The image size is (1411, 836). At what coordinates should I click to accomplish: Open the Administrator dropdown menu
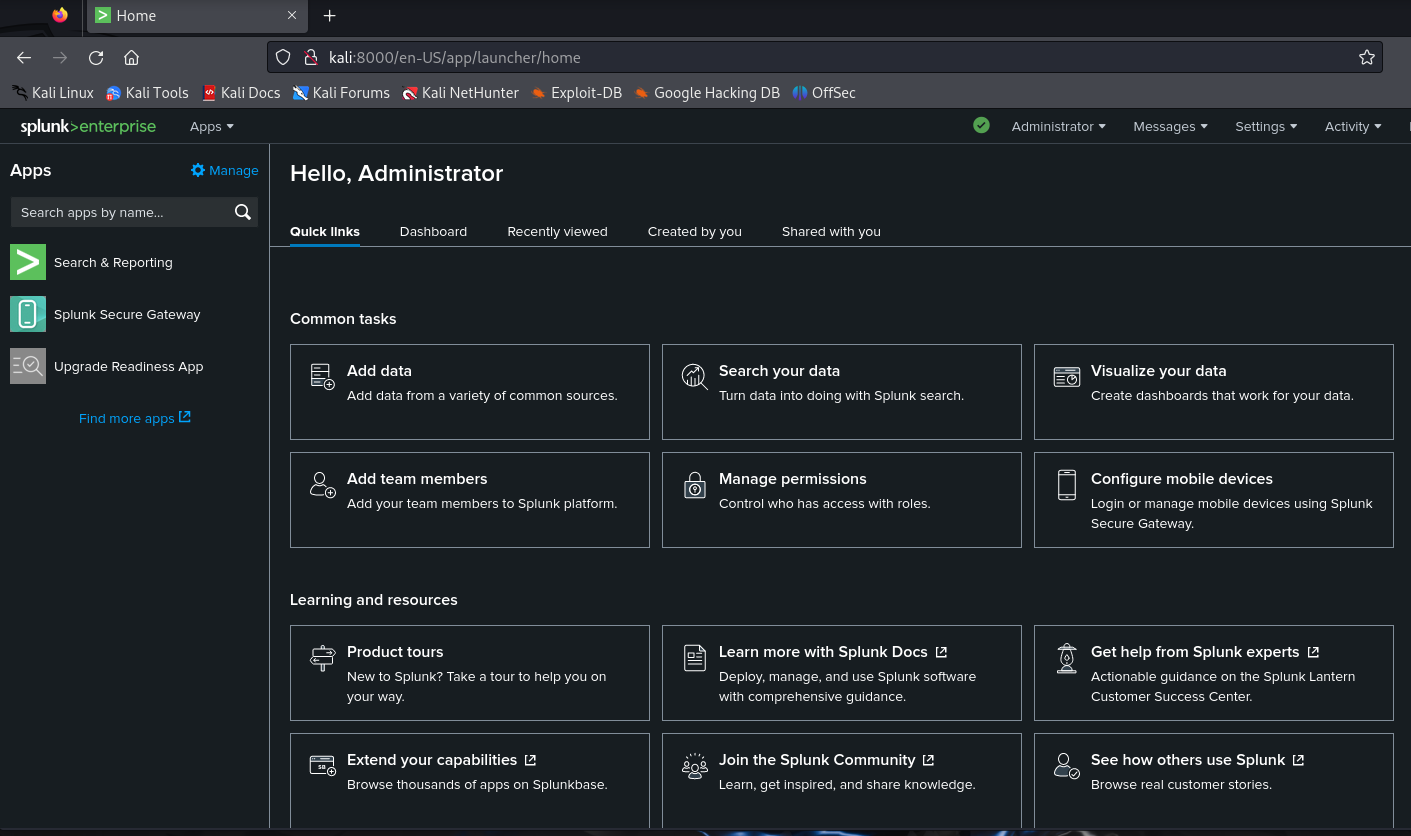pos(1059,126)
